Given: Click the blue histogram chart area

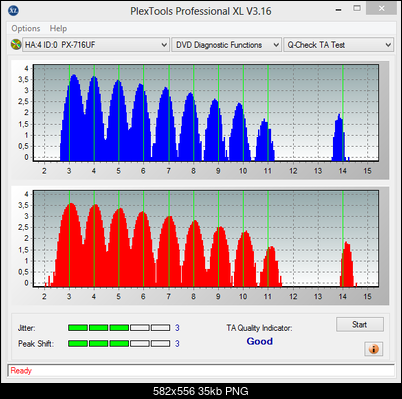Looking at the screenshot, I should tap(206, 113).
